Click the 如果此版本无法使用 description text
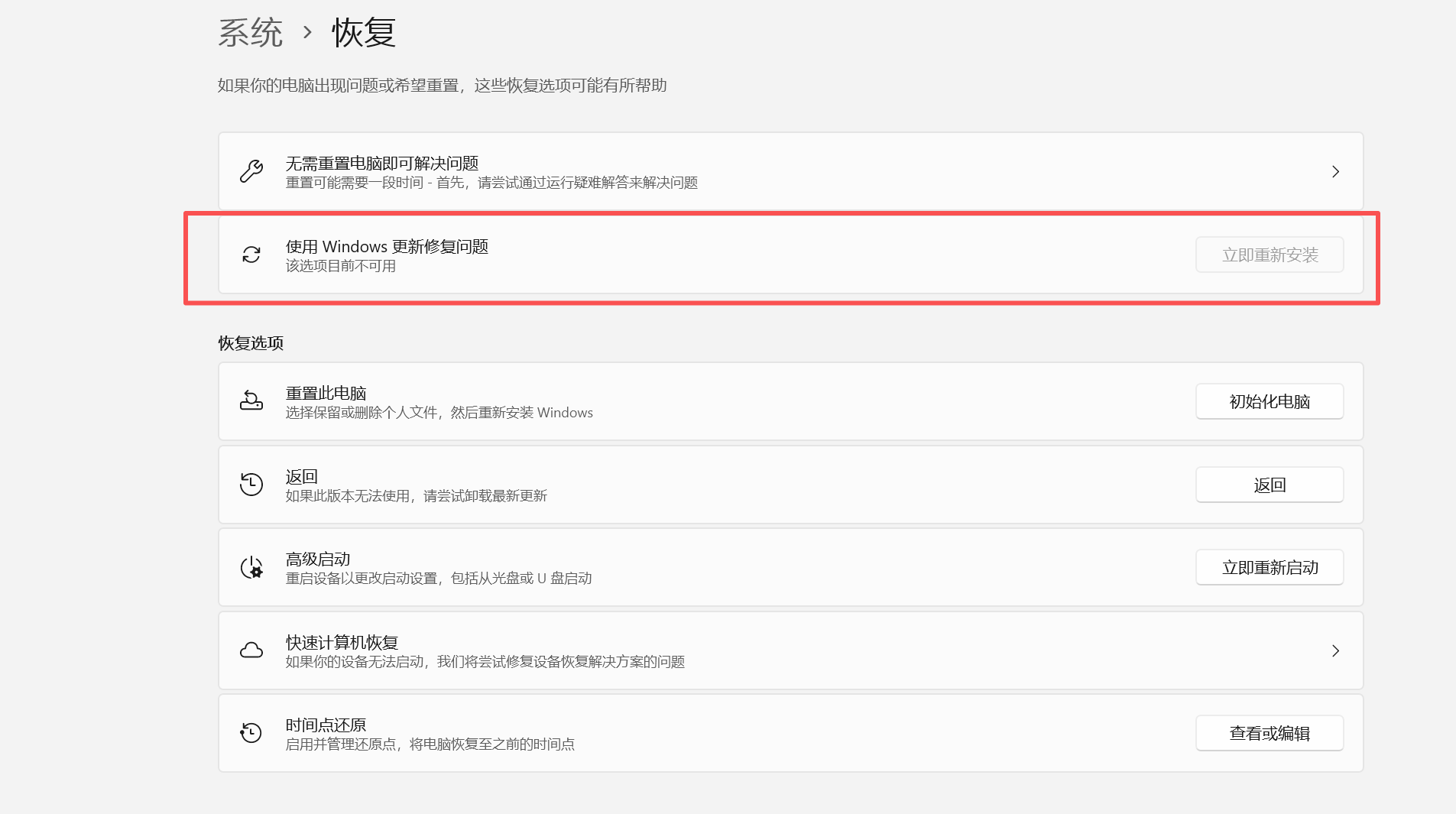Screen dimensions: 1456x814 tap(417, 496)
